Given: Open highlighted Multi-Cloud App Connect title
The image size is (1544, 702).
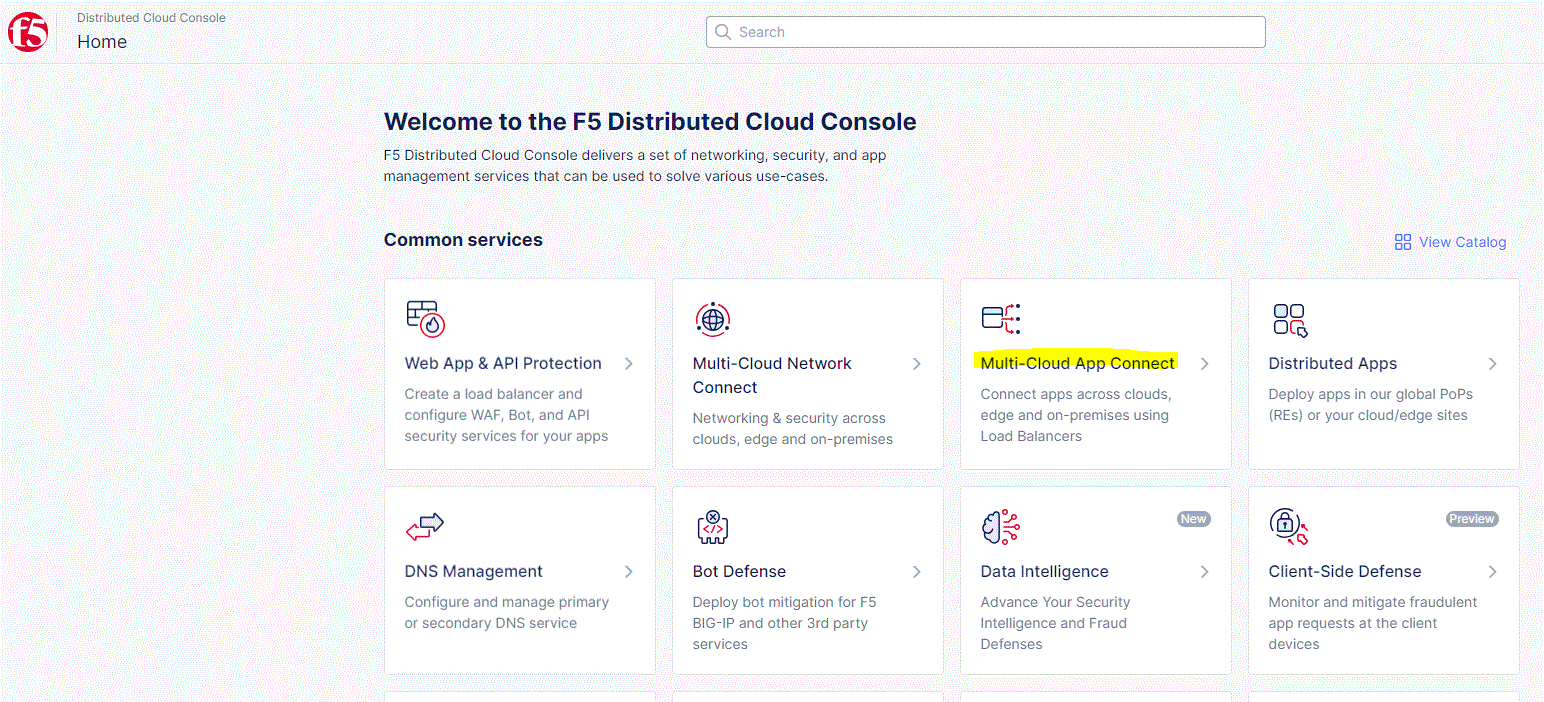Looking at the screenshot, I should coord(1078,364).
